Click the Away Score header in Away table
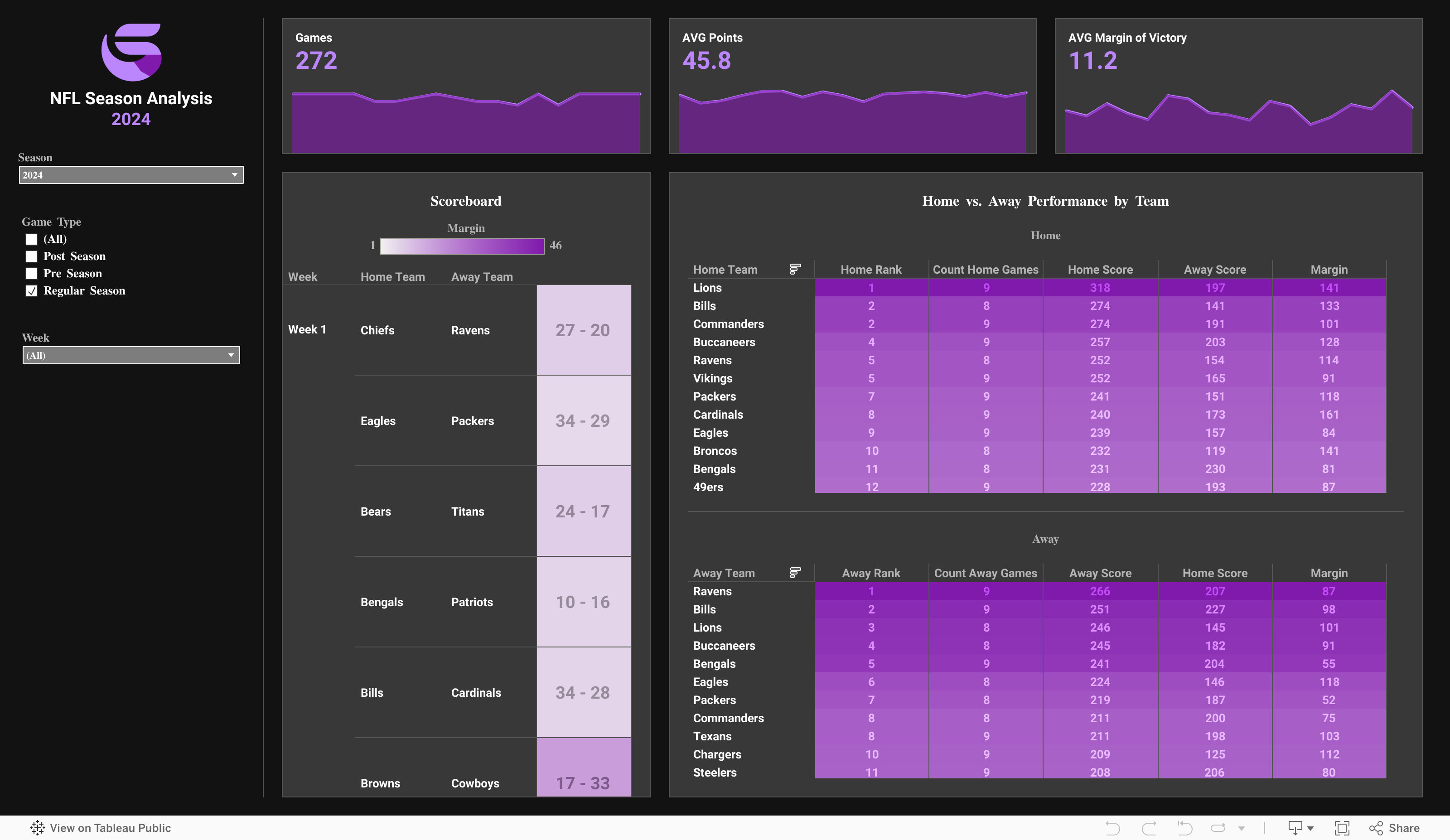This screenshot has width=1450, height=840. click(x=1100, y=573)
